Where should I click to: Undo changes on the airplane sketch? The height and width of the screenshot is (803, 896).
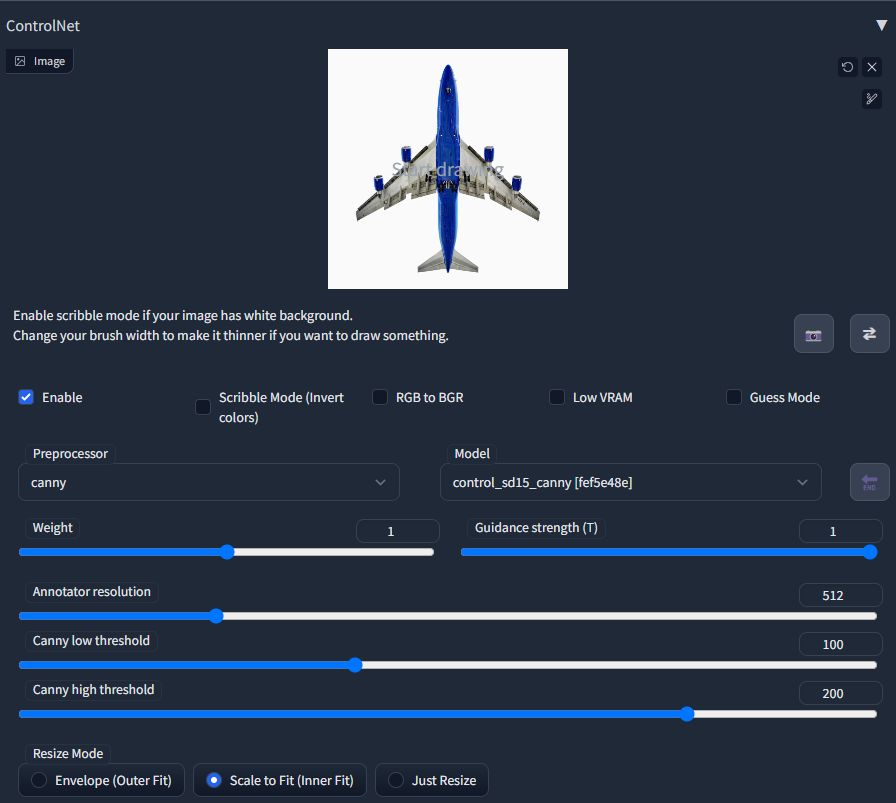[847, 66]
